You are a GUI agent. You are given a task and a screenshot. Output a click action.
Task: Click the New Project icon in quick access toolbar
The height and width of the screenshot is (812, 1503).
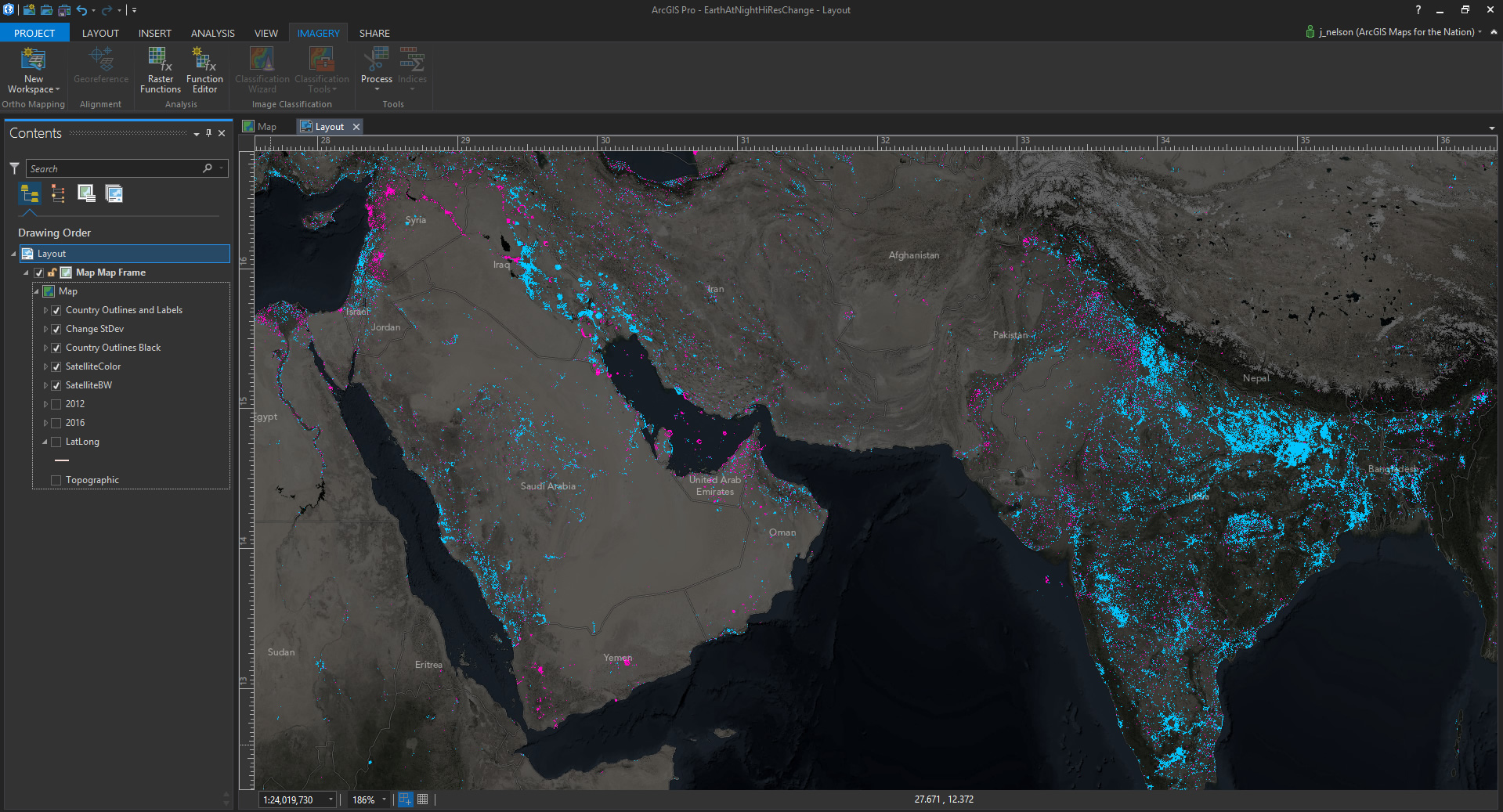(29, 10)
